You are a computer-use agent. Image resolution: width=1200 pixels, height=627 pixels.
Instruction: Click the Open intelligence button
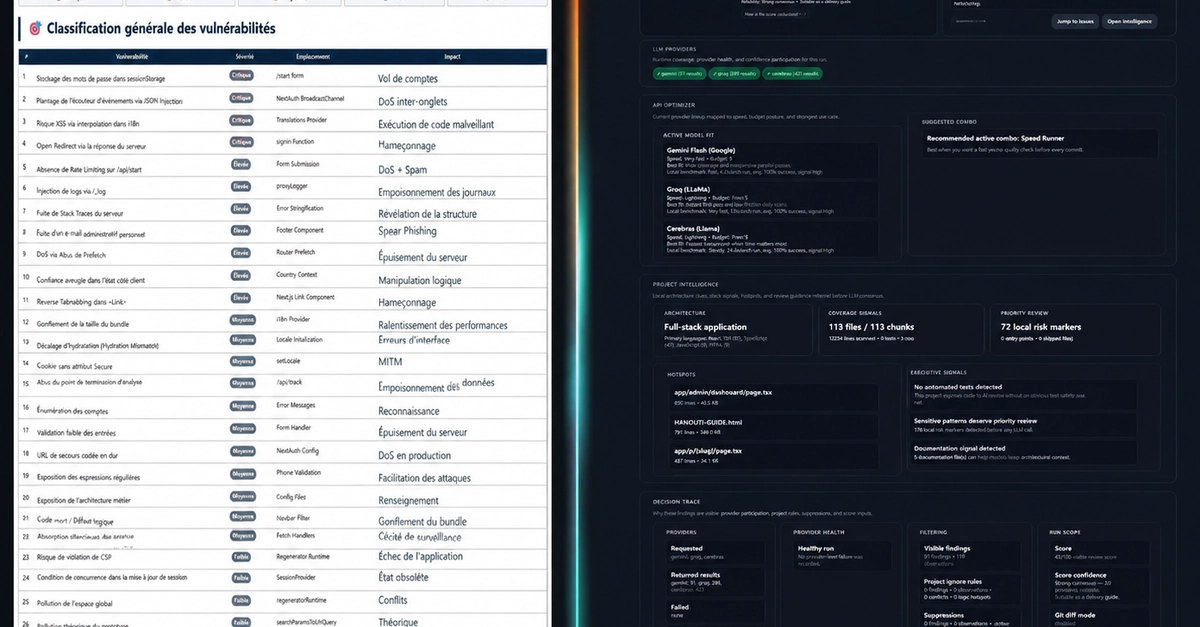pyautogui.click(x=1129, y=21)
